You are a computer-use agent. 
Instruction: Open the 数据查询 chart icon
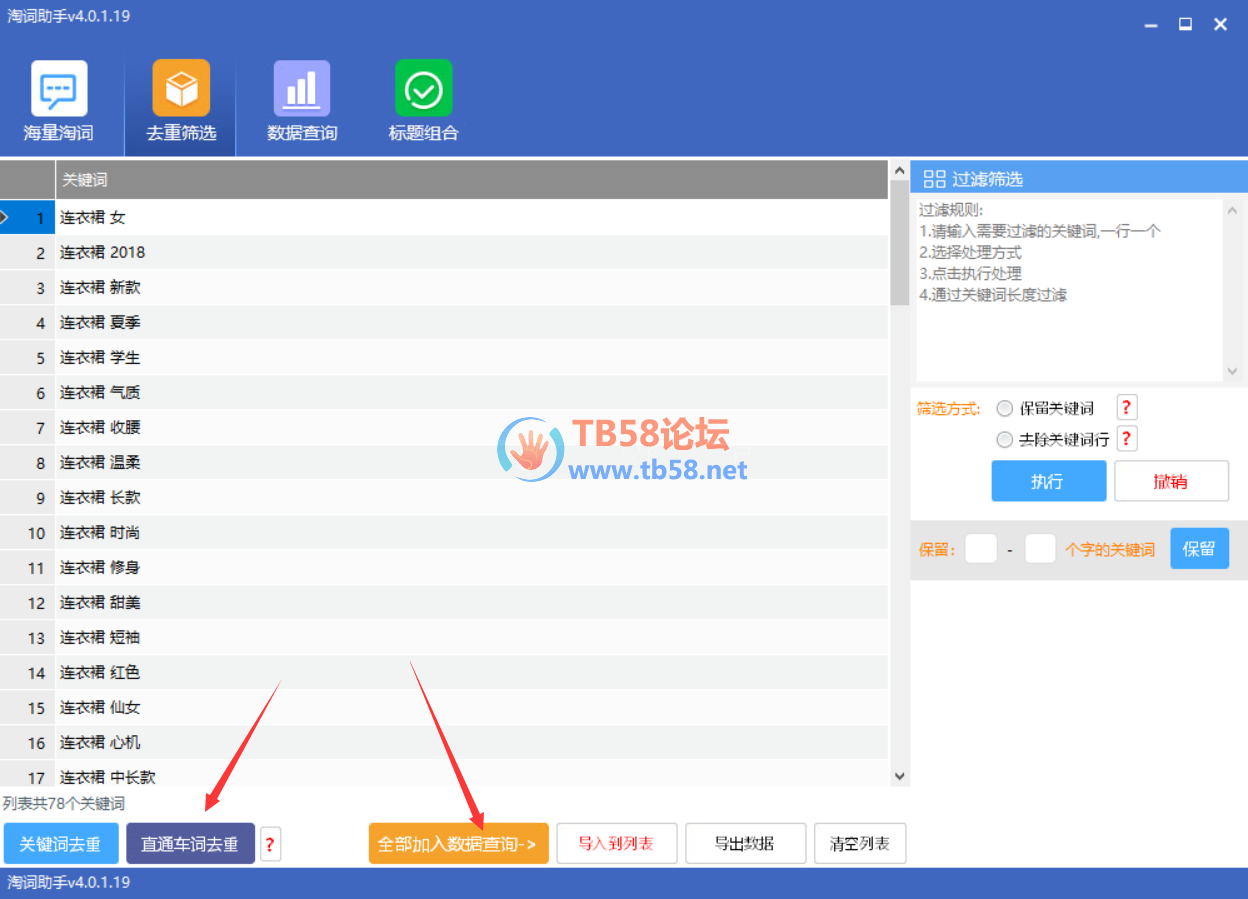pos(302,89)
